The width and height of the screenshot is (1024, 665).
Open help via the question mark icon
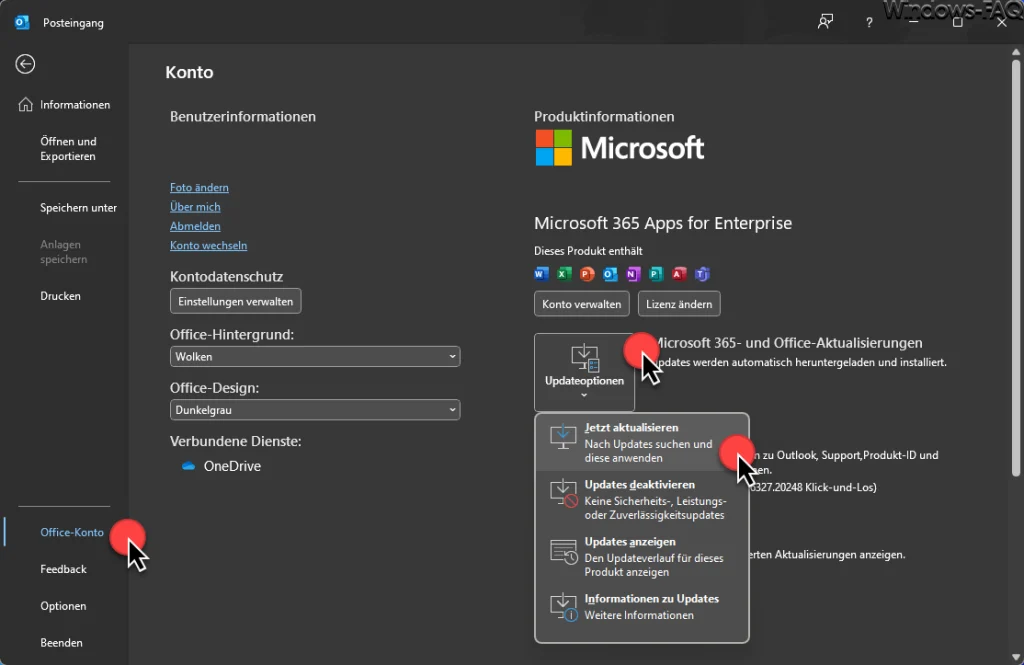[869, 23]
